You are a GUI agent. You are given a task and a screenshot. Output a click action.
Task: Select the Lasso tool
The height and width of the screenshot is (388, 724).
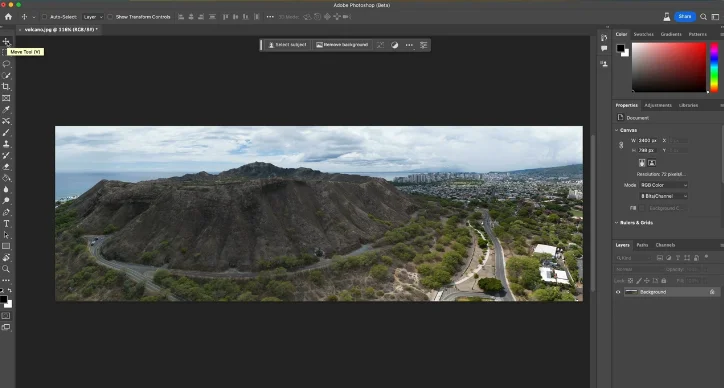(x=6, y=64)
